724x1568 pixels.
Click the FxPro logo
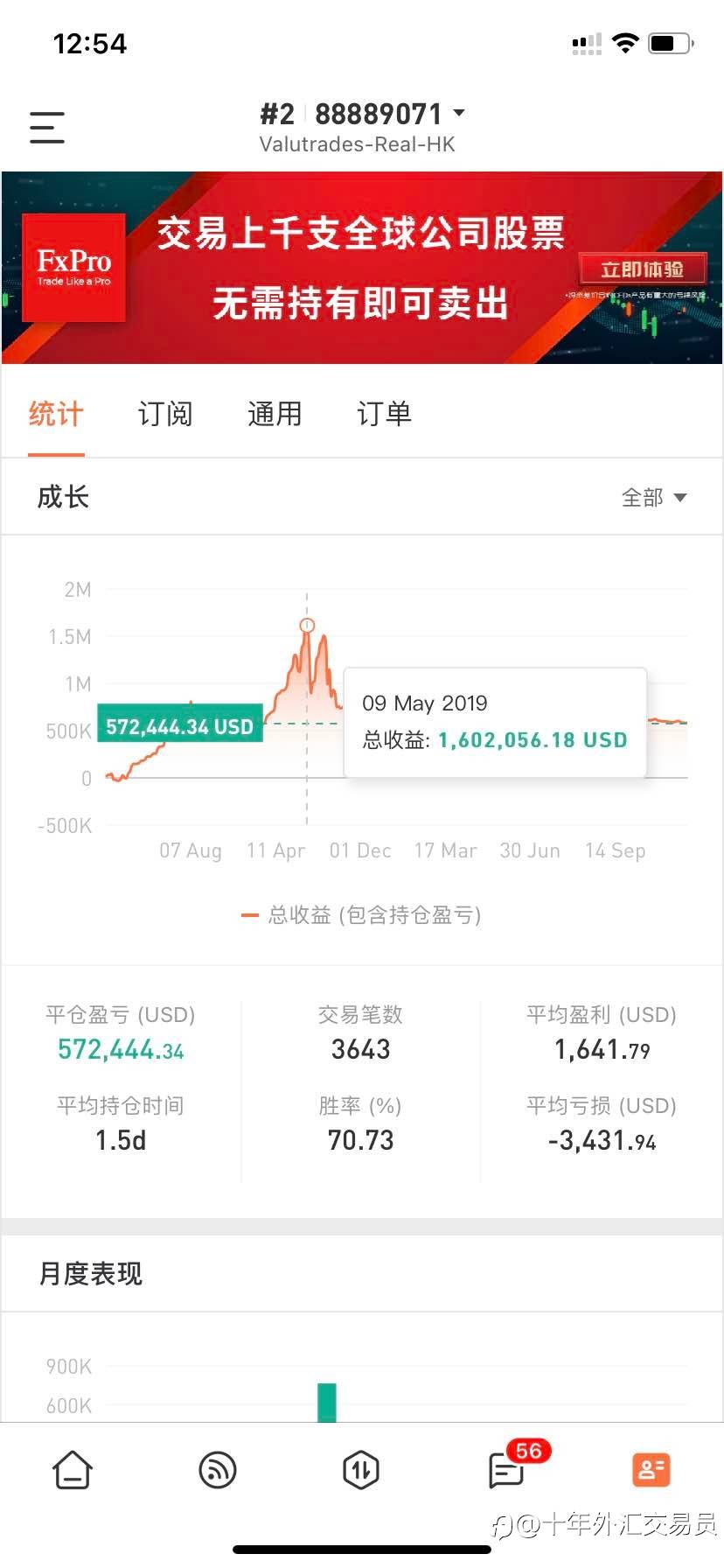point(74,267)
